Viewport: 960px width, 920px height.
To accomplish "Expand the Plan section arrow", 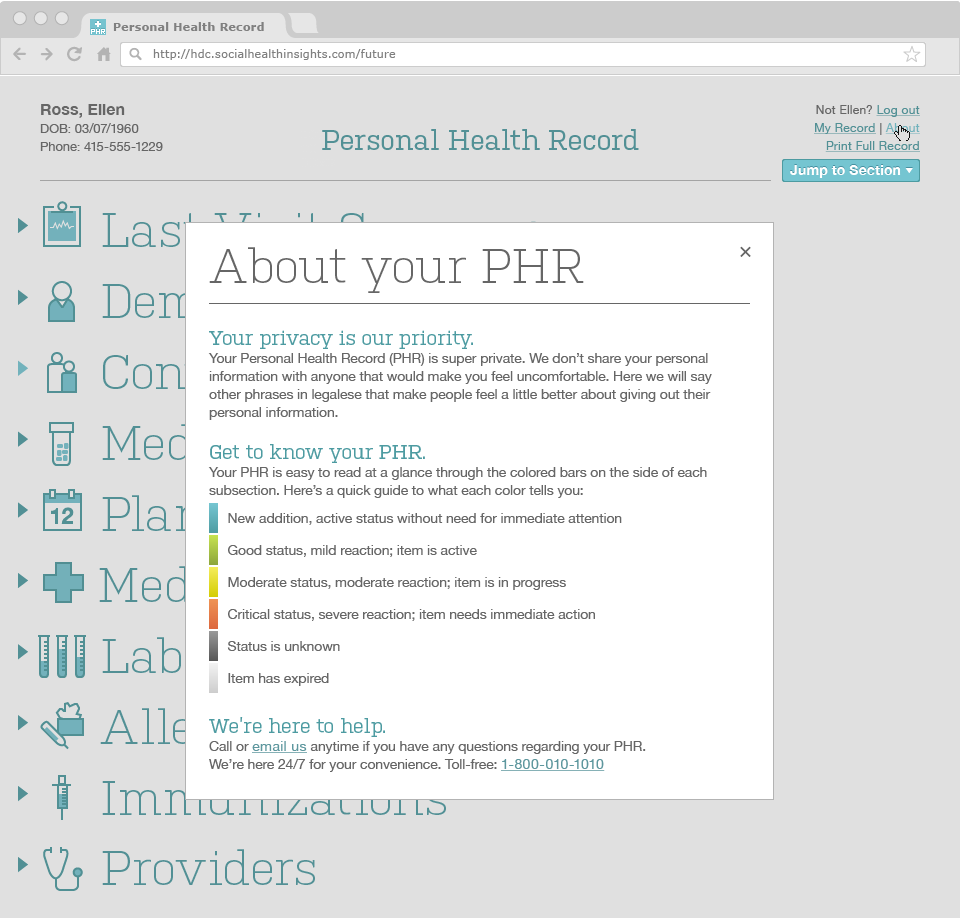I will (x=23, y=510).
